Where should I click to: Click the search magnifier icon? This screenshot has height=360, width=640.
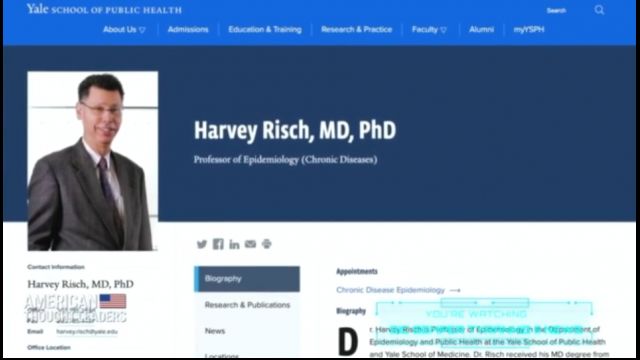pyautogui.click(x=599, y=10)
